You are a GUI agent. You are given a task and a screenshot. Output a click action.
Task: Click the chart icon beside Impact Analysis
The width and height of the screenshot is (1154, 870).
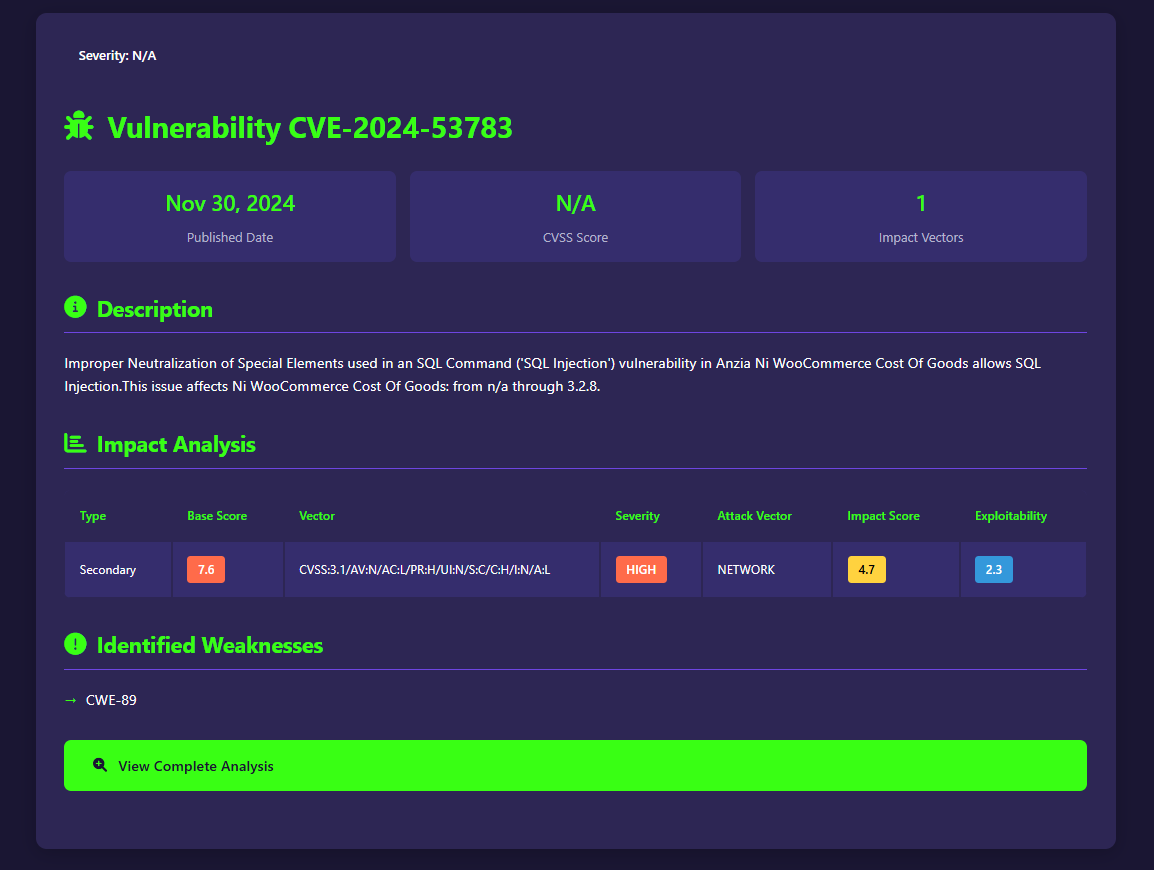coord(75,443)
